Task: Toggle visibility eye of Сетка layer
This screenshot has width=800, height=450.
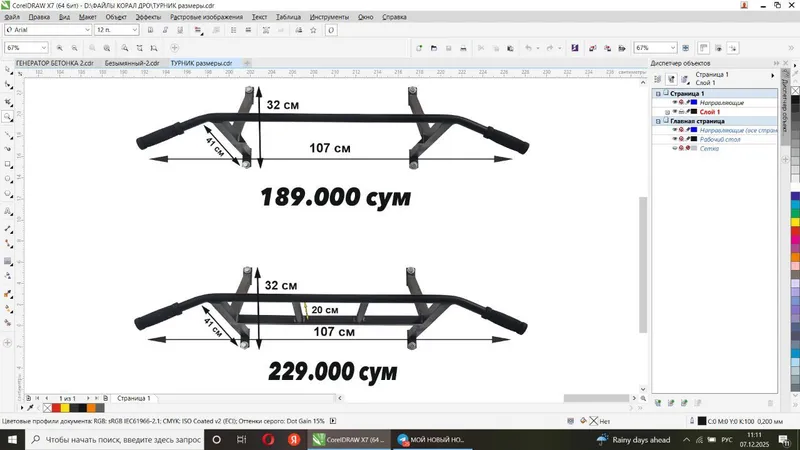Action: 674,148
